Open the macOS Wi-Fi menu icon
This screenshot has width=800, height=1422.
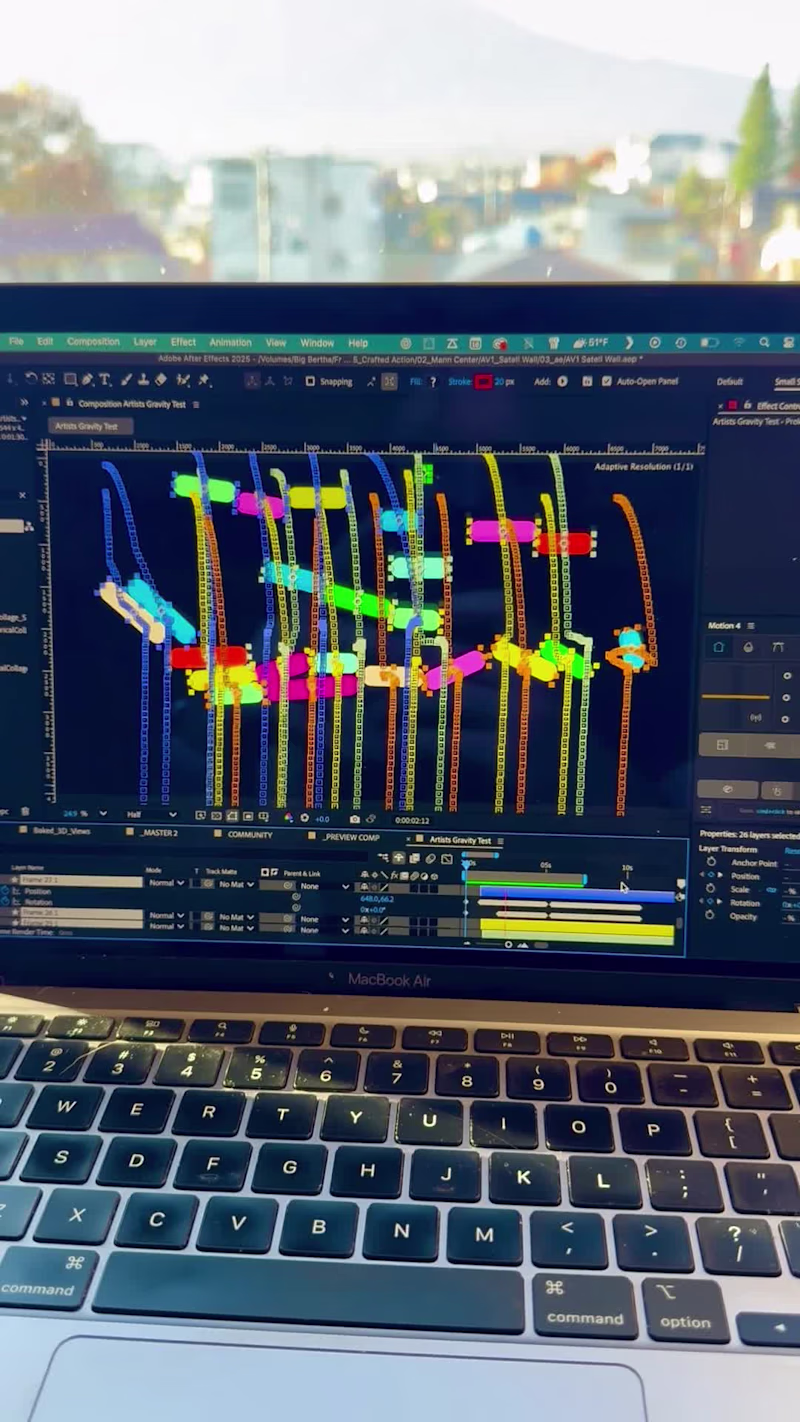(739, 342)
